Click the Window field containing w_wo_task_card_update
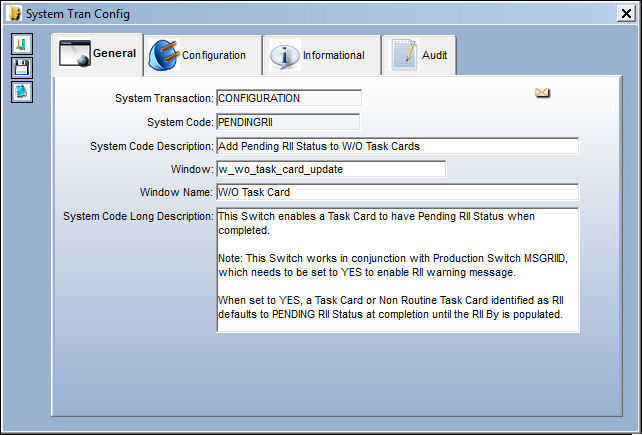The width and height of the screenshot is (642, 435). coord(331,169)
